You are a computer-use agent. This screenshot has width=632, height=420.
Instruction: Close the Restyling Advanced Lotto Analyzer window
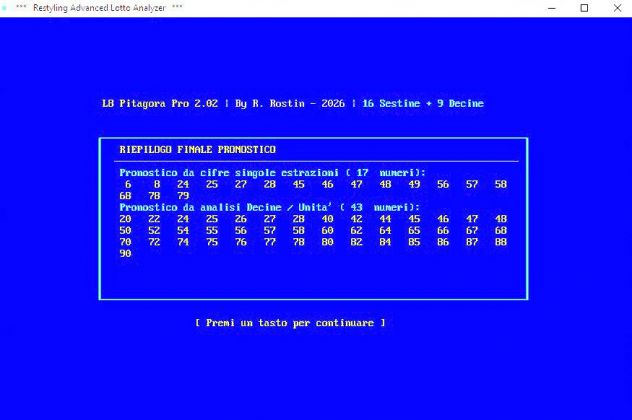tap(617, 8)
